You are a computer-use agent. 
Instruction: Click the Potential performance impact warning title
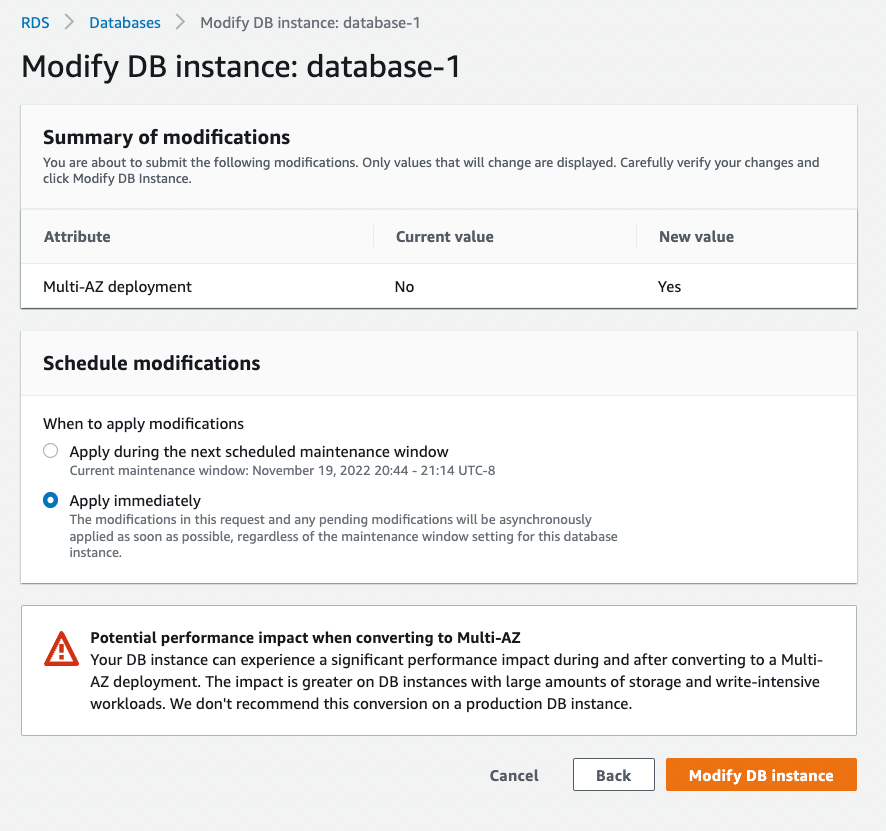[305, 638]
